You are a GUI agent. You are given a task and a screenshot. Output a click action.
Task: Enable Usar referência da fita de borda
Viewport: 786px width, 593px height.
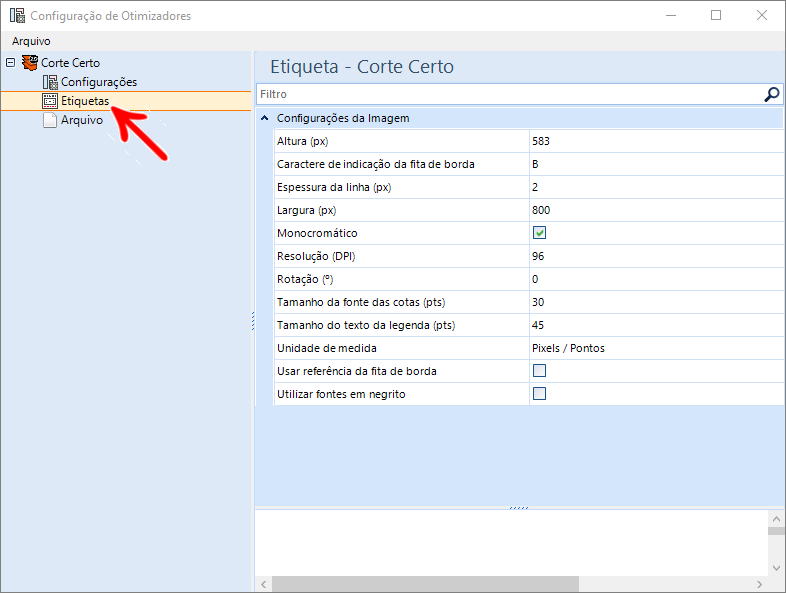pos(539,371)
